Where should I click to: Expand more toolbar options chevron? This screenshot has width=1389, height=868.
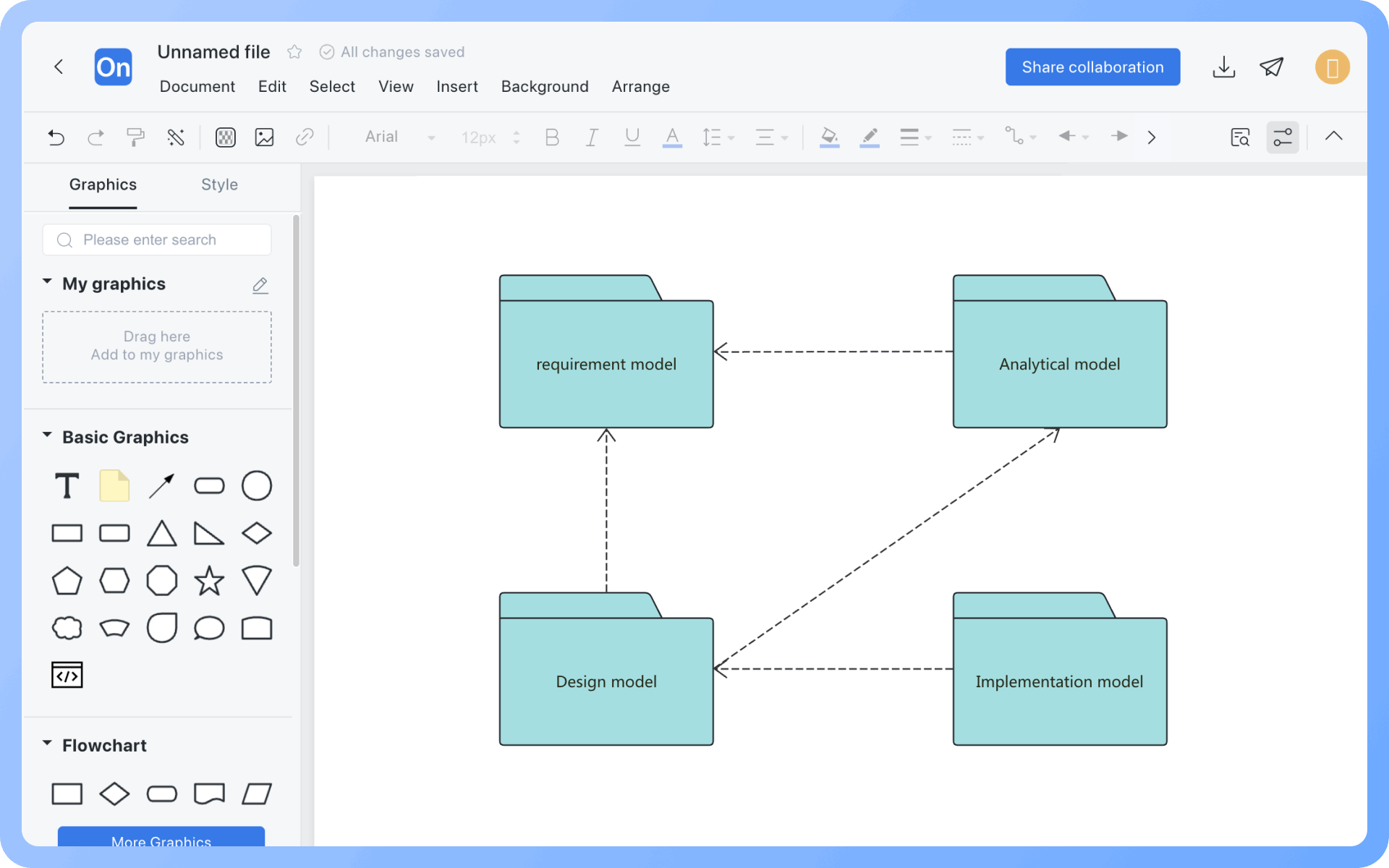point(1152,137)
